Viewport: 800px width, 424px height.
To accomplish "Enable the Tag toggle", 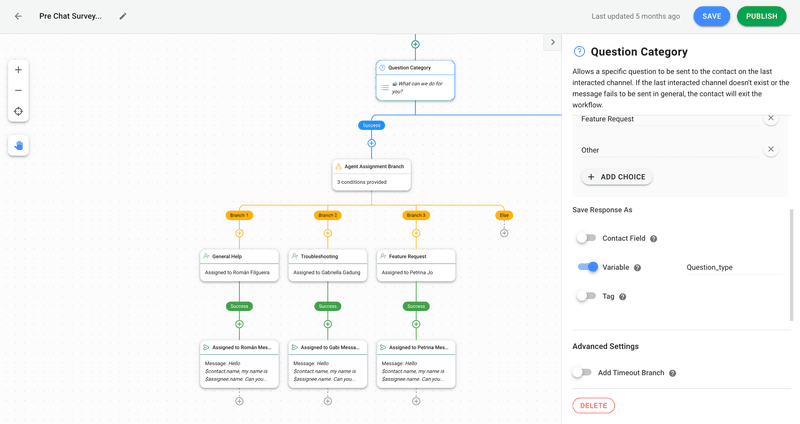I will tap(586, 296).
